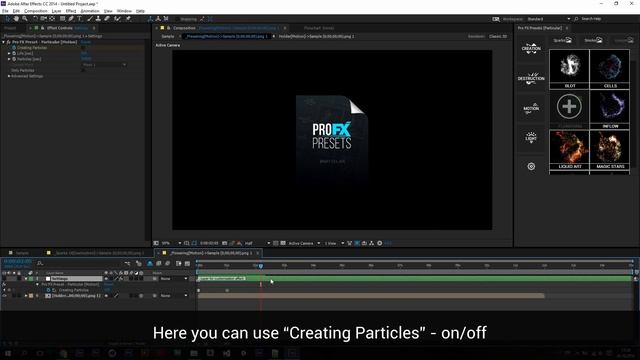The image size is (640, 360).
Task: Open the Motion presets category
Action: click(x=531, y=109)
